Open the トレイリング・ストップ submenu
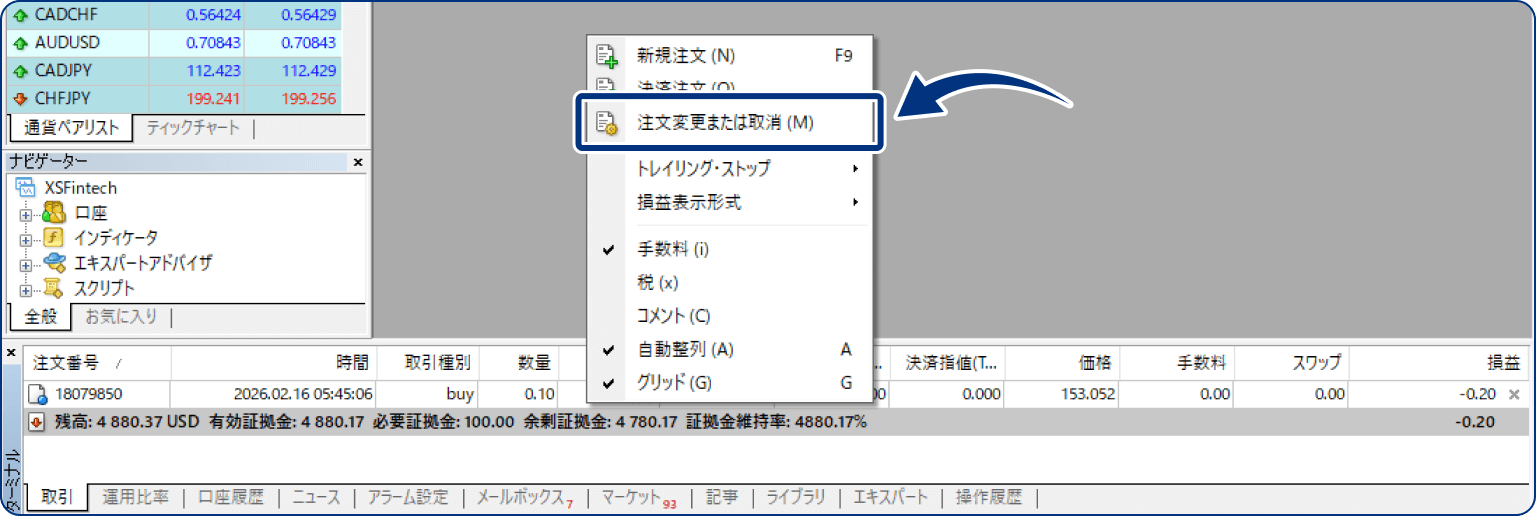This screenshot has height=516, width=1536. tap(730, 169)
